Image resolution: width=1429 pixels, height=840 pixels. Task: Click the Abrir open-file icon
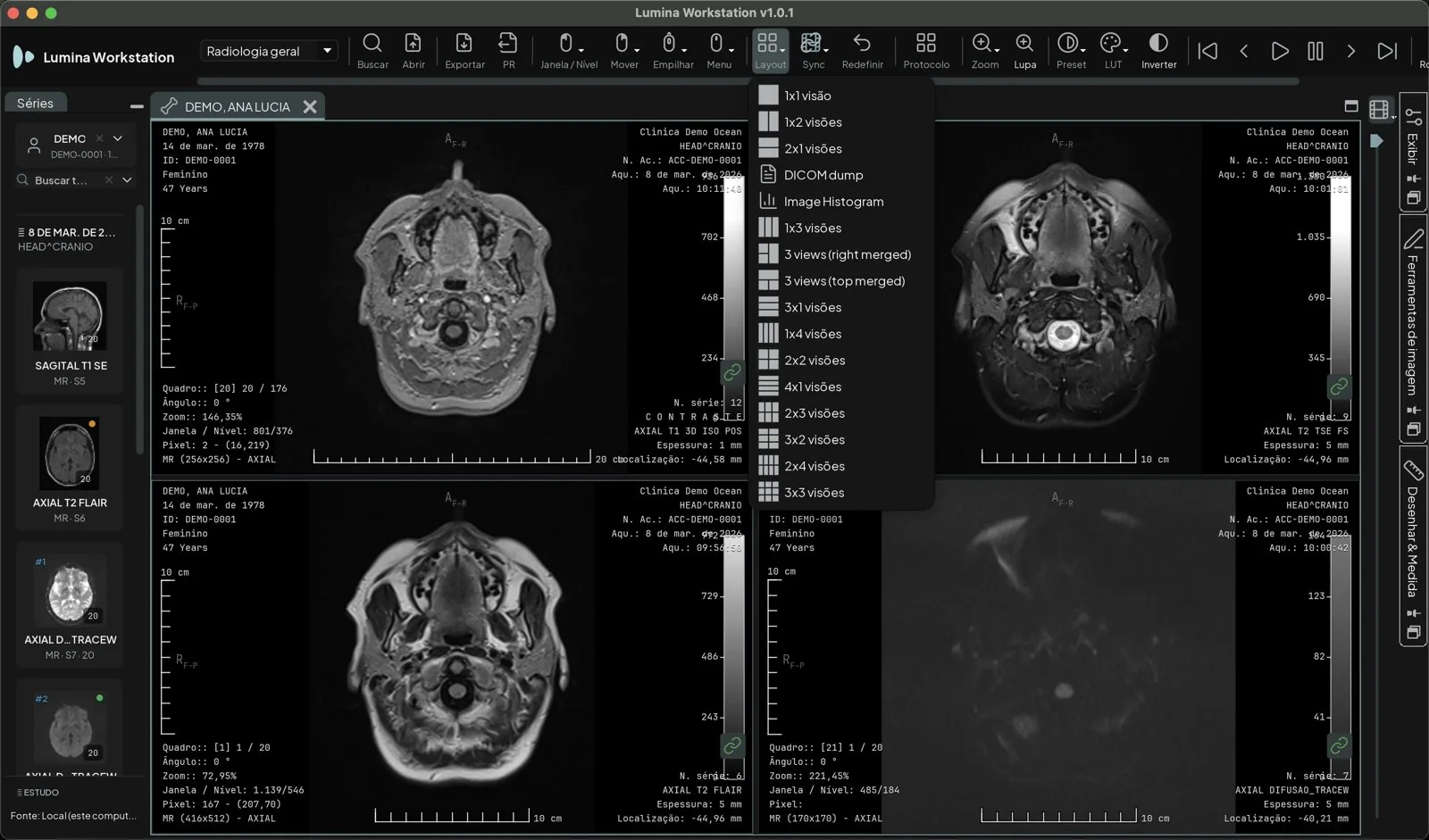click(414, 51)
